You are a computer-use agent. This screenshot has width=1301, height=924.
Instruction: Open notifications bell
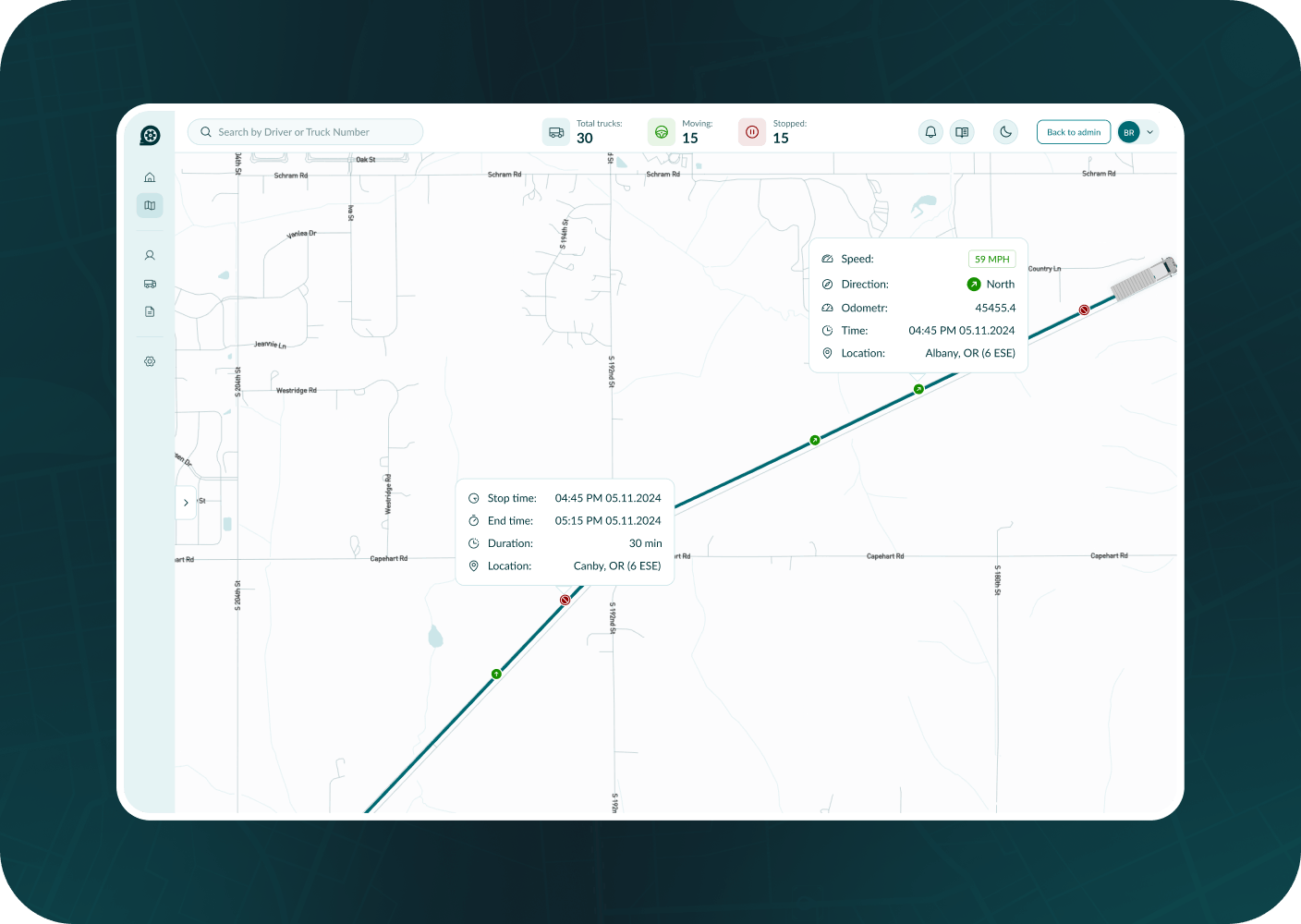point(930,132)
